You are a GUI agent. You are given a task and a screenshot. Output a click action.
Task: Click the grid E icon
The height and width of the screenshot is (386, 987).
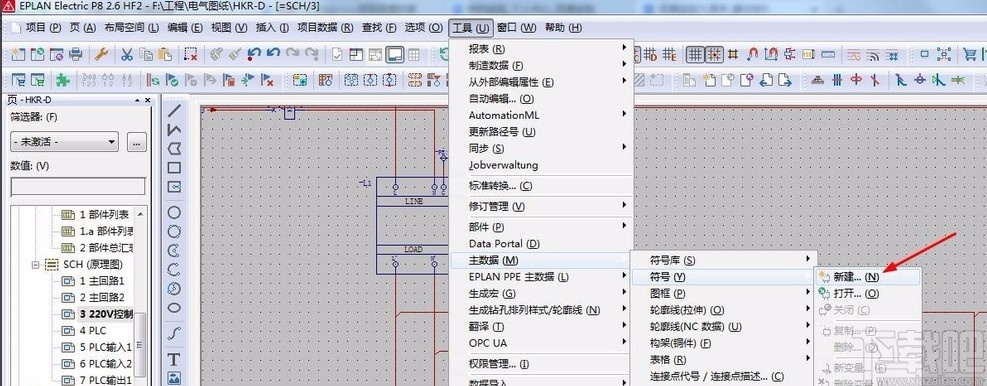669,55
